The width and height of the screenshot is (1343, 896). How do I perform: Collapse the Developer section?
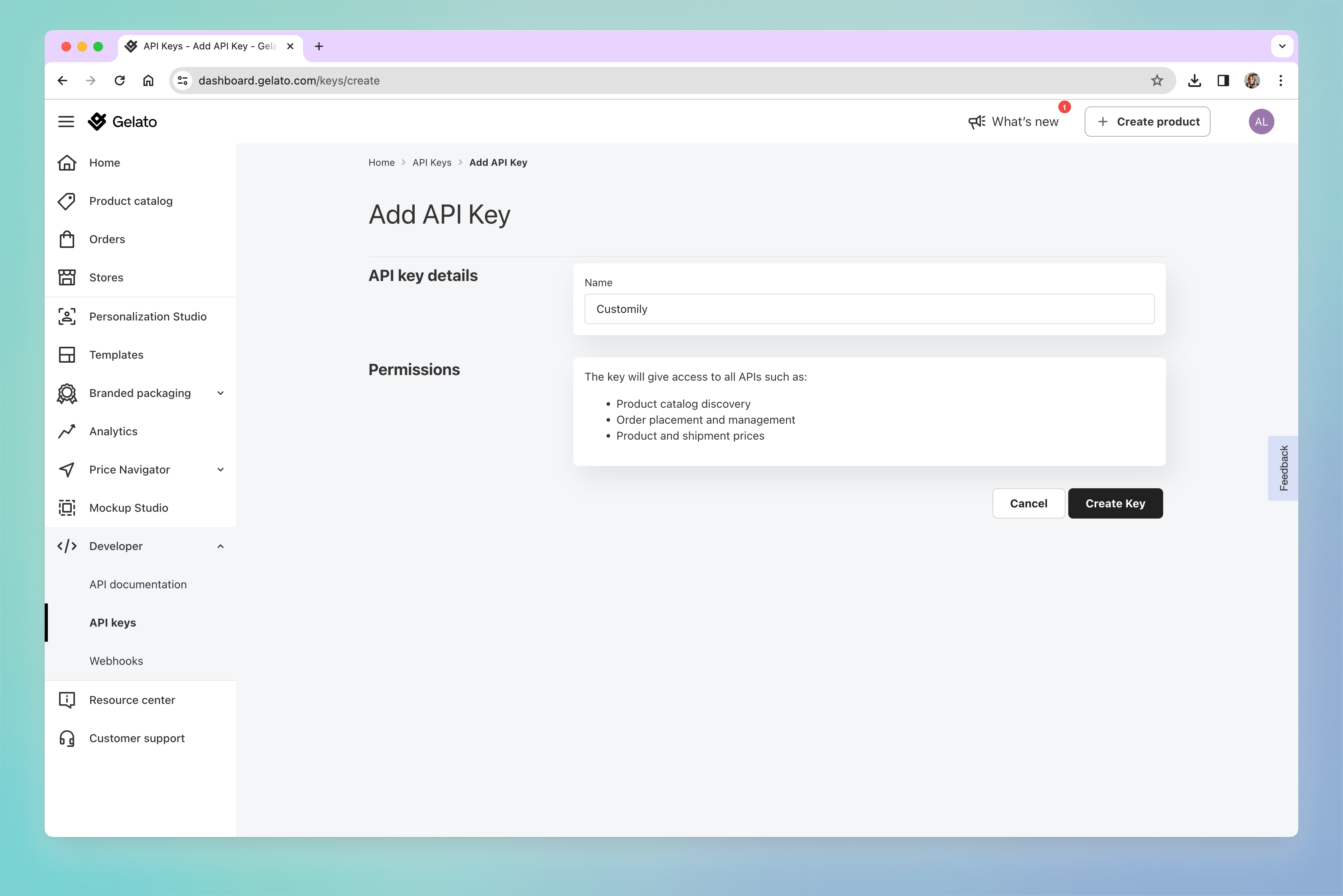(x=221, y=546)
